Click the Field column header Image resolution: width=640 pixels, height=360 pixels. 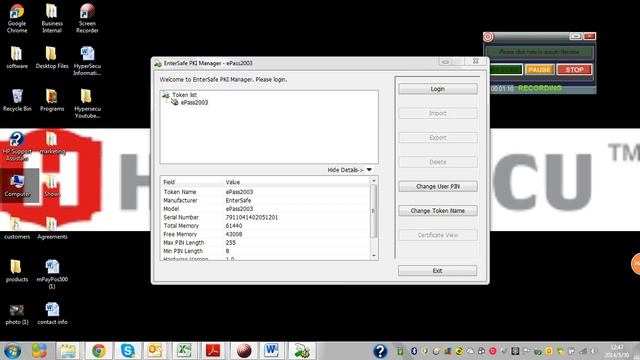169,182
